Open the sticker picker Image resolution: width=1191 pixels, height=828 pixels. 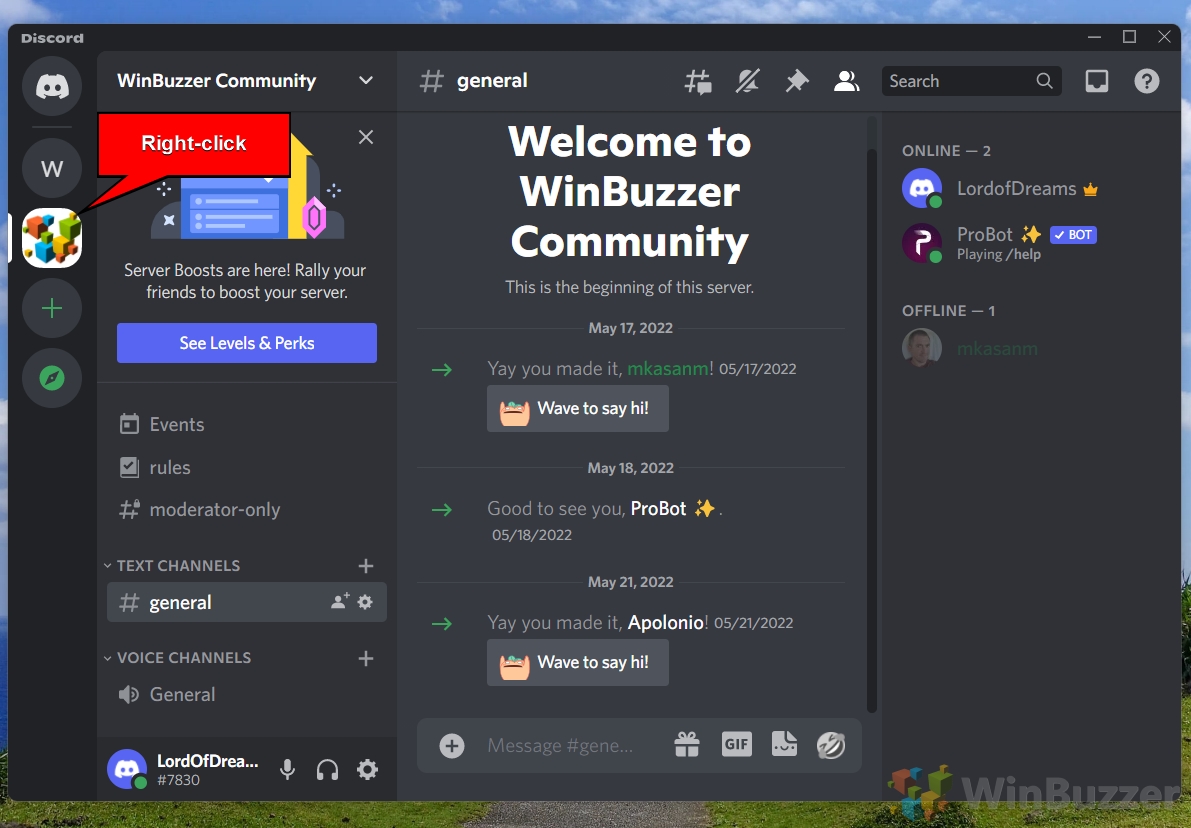point(784,745)
